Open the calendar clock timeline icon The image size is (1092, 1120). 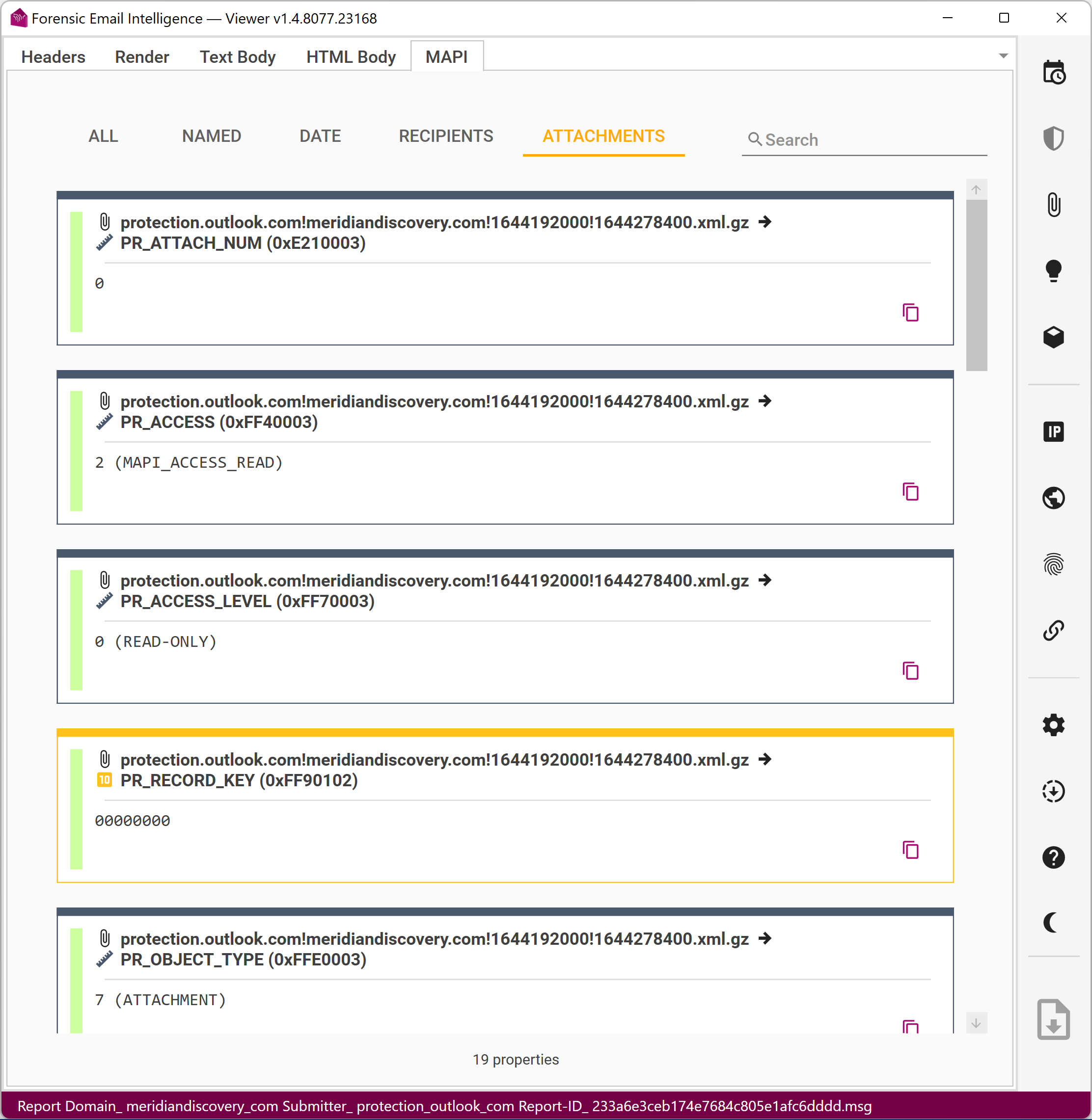[1053, 73]
